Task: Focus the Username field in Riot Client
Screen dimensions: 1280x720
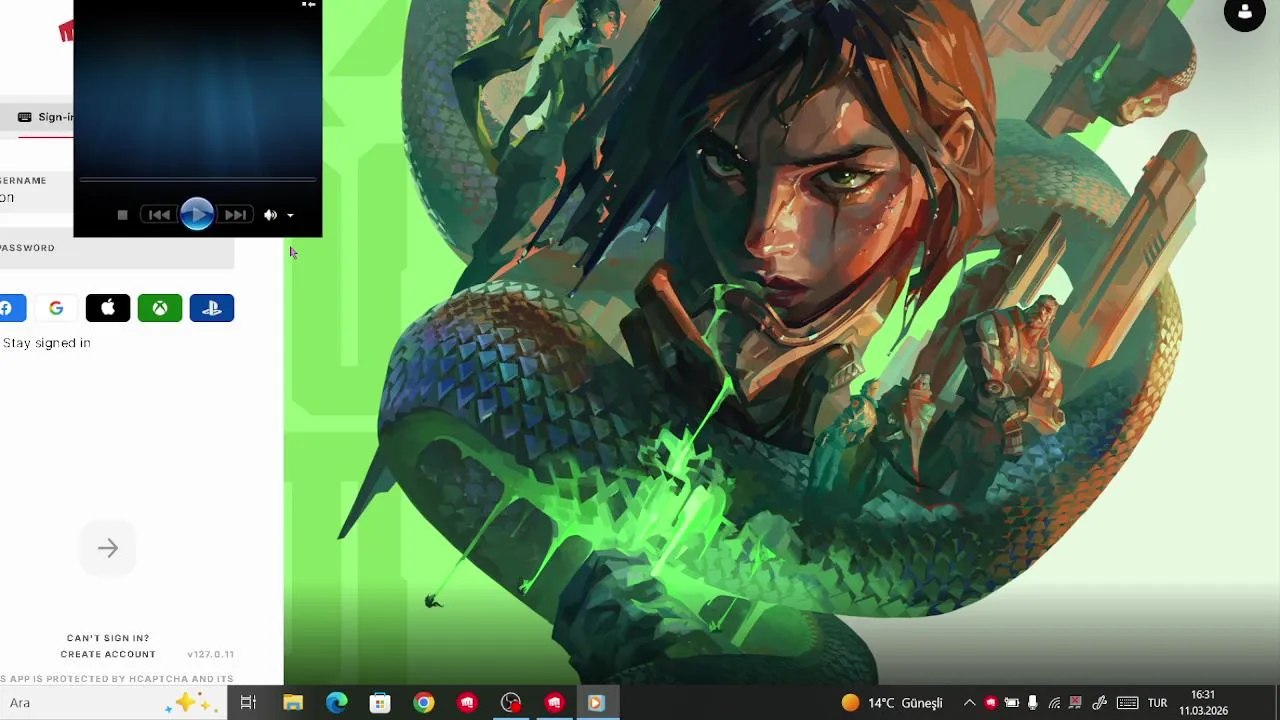Action: 37,190
